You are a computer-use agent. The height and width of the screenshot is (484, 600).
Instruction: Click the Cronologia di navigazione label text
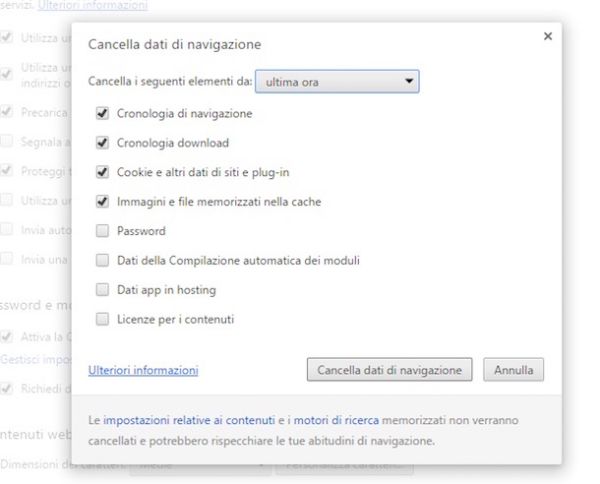tap(184, 114)
